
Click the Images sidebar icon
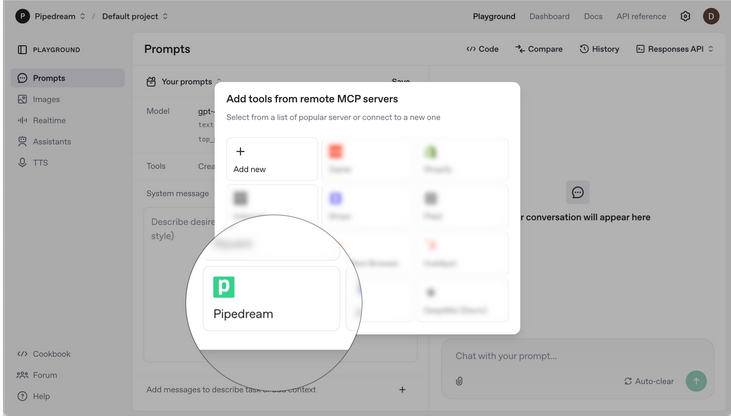pyautogui.click(x=22, y=99)
